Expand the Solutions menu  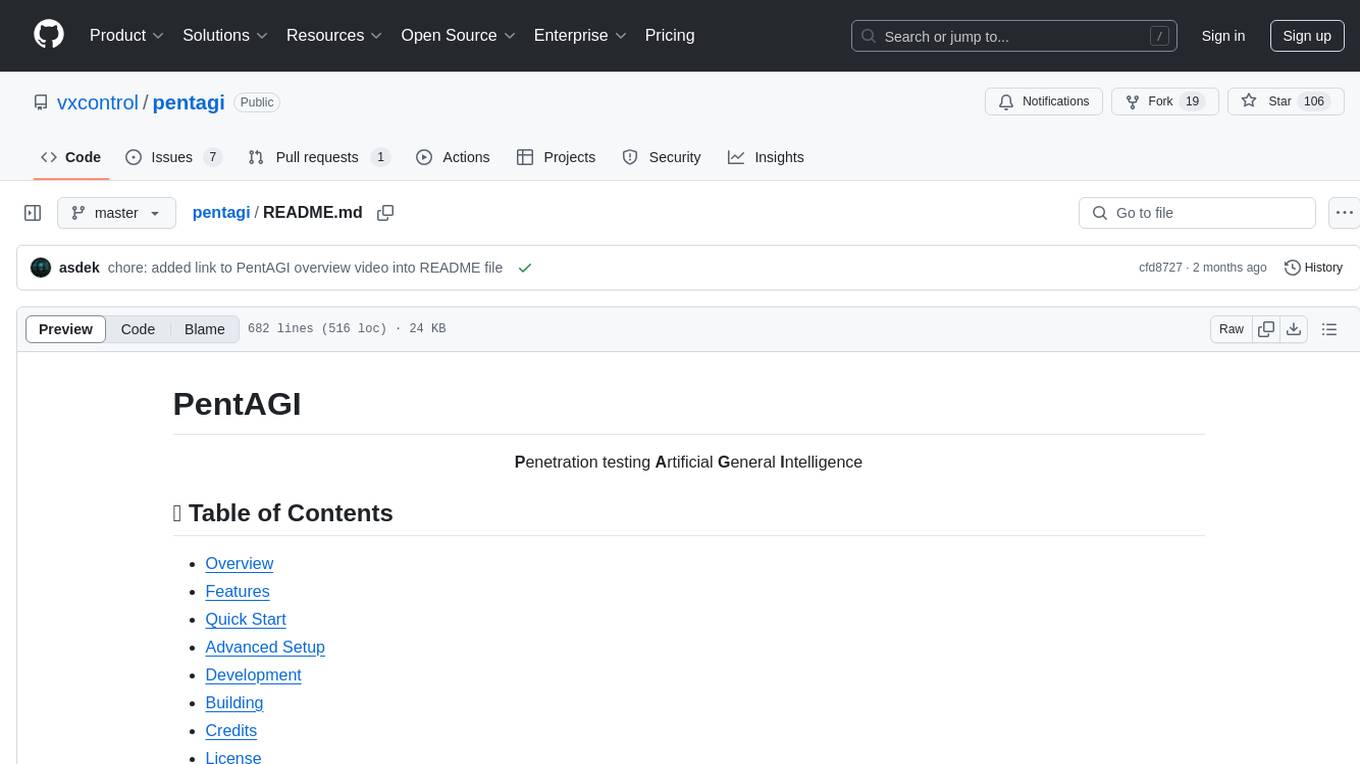[225, 35]
